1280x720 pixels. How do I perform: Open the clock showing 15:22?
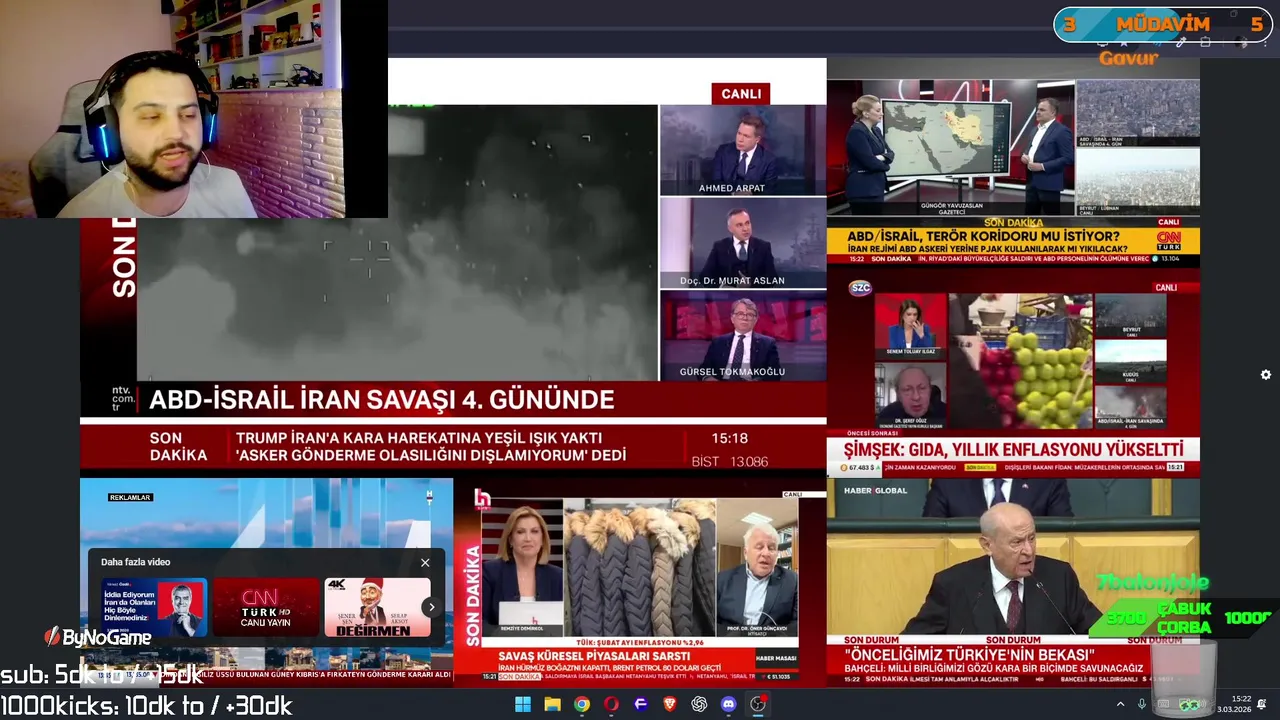click(1241, 699)
